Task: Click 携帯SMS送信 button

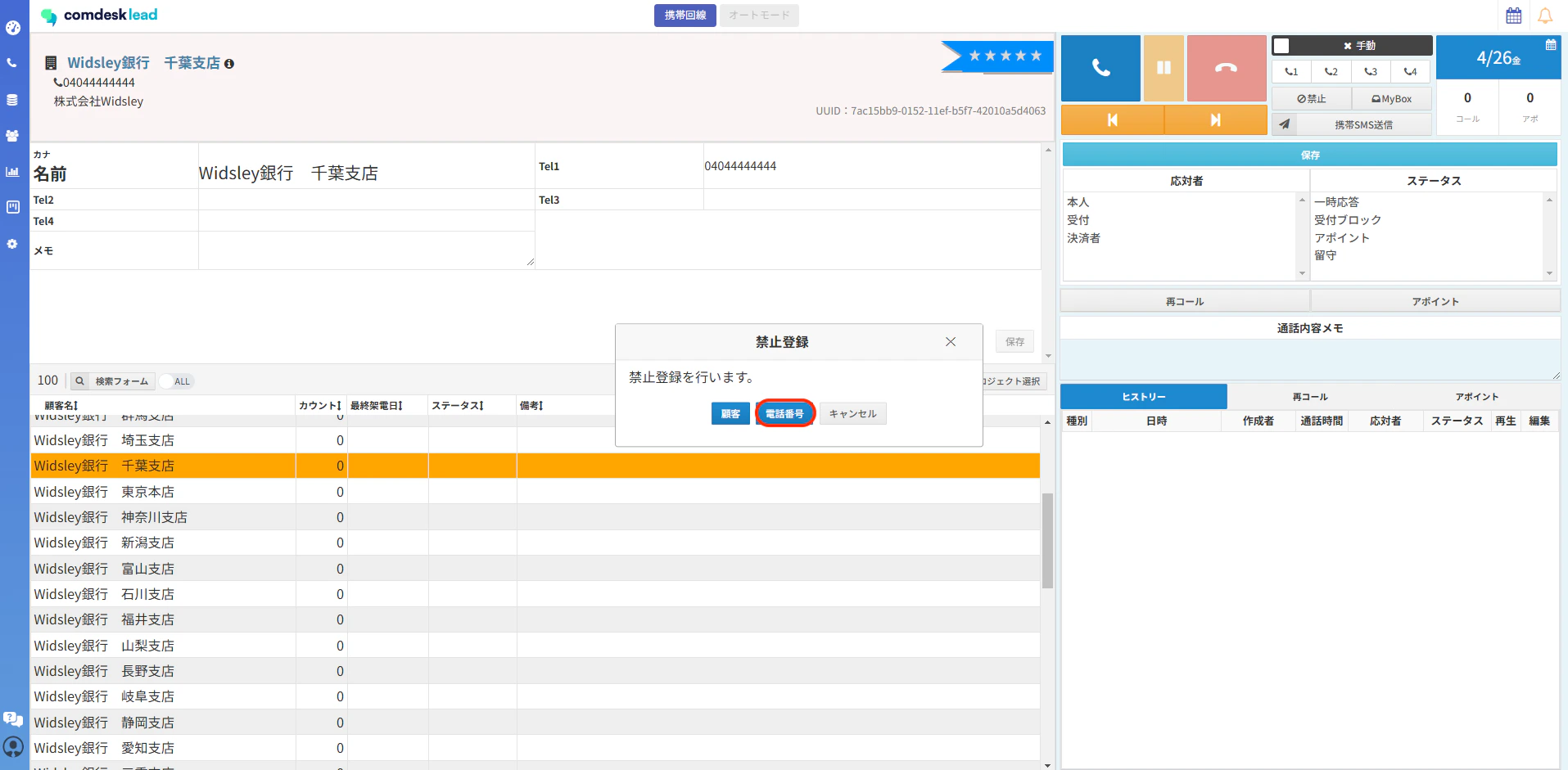Action: click(x=1363, y=124)
